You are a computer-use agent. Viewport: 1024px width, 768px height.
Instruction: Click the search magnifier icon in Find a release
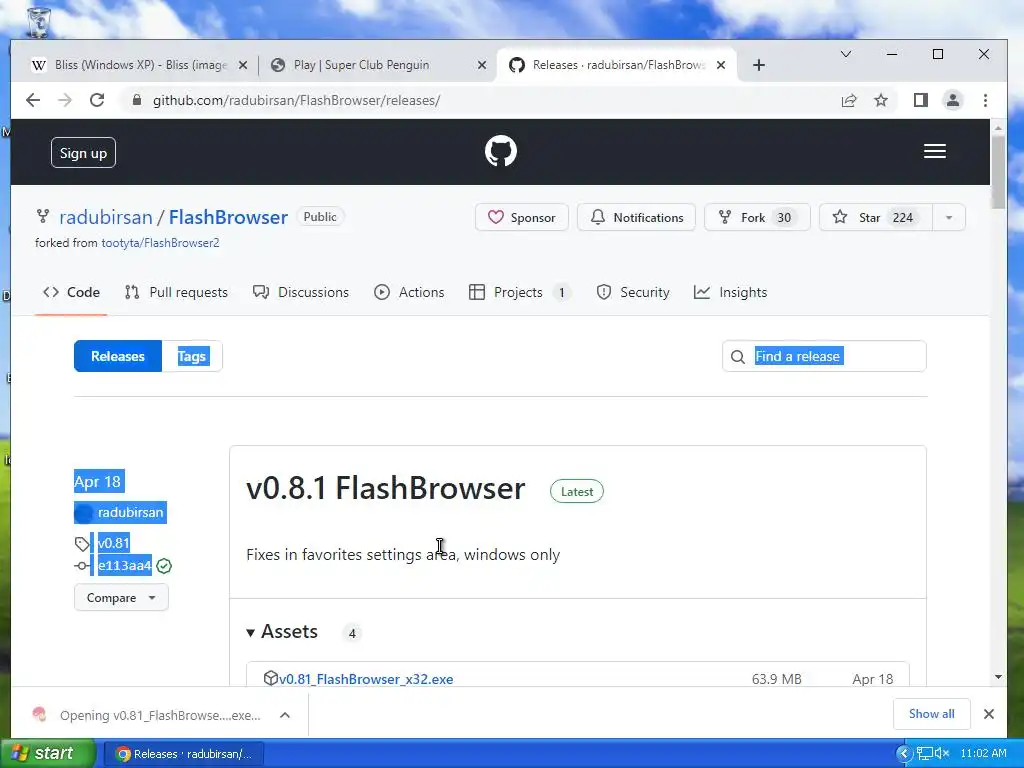pos(738,357)
